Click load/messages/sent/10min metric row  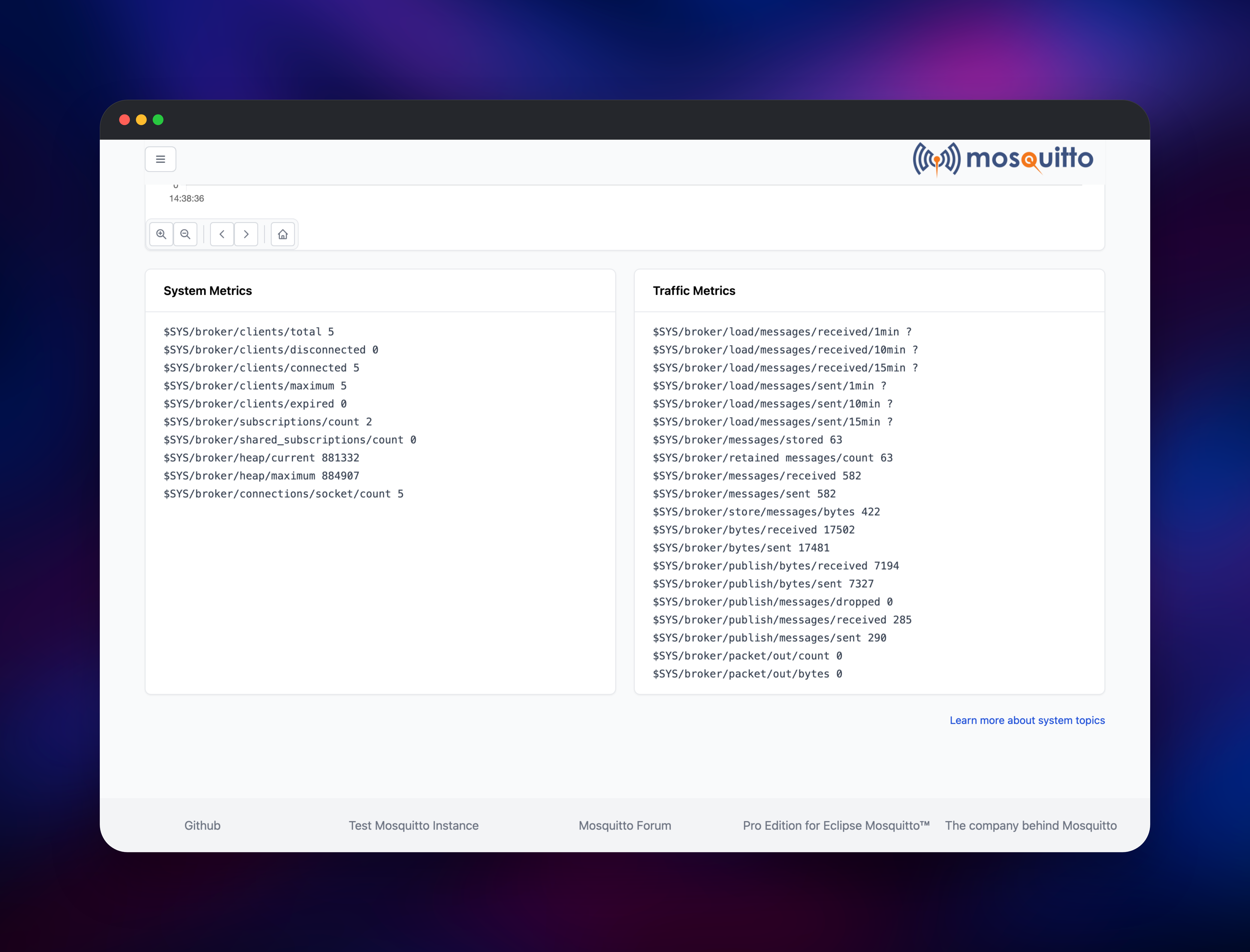[x=773, y=404]
